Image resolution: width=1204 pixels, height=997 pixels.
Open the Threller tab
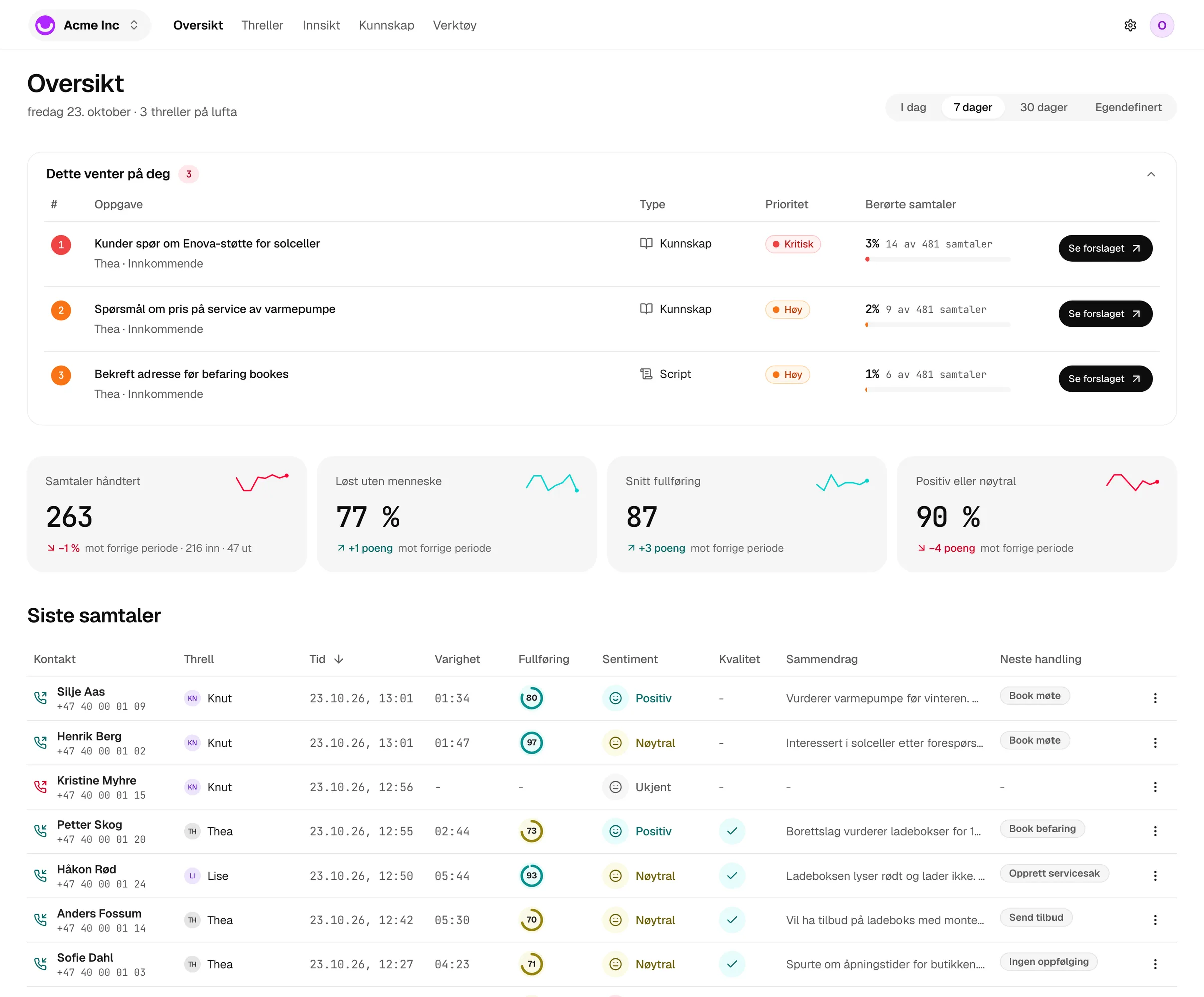[262, 25]
